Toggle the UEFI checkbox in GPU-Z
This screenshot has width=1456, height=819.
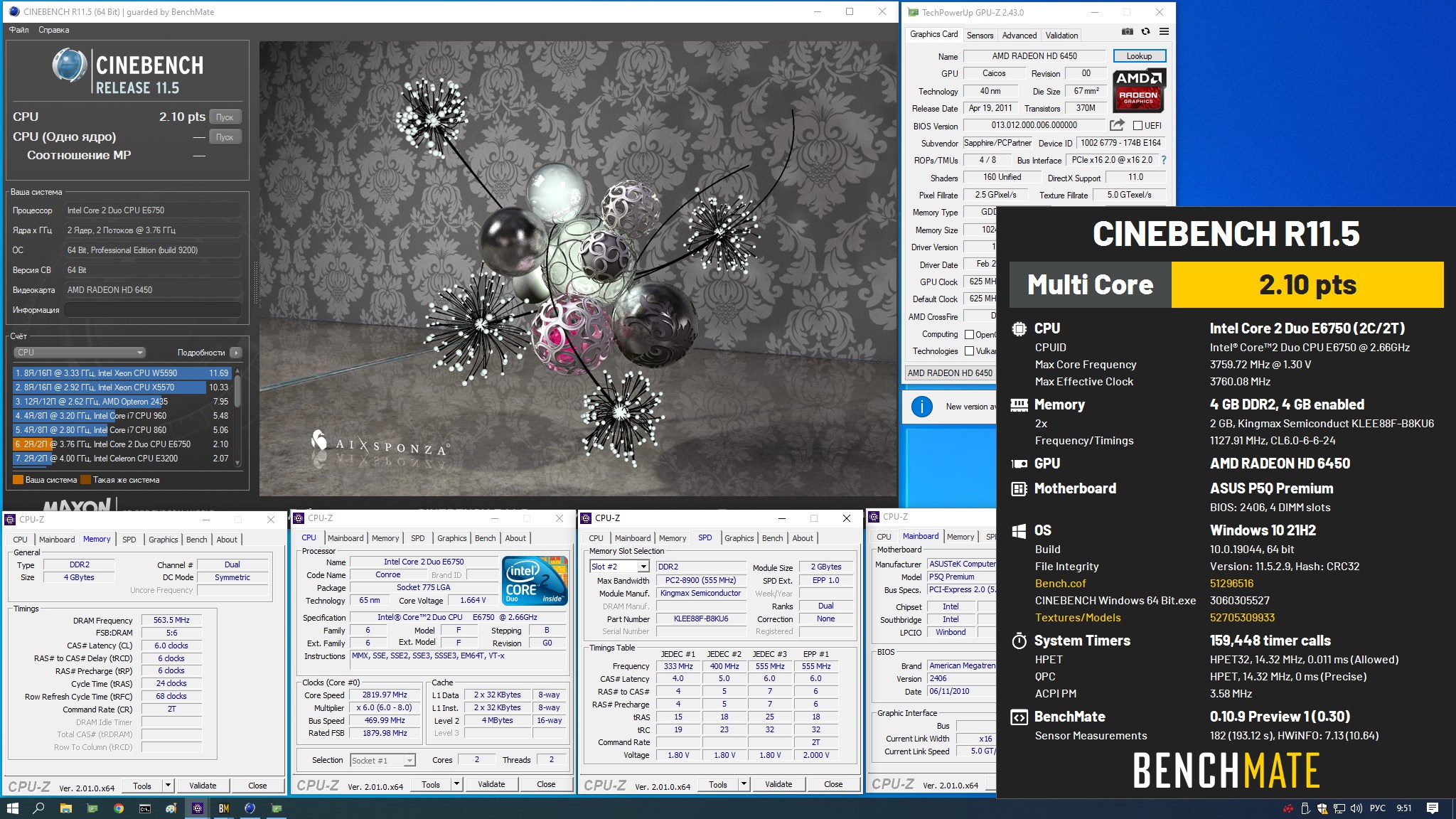coord(1137,126)
